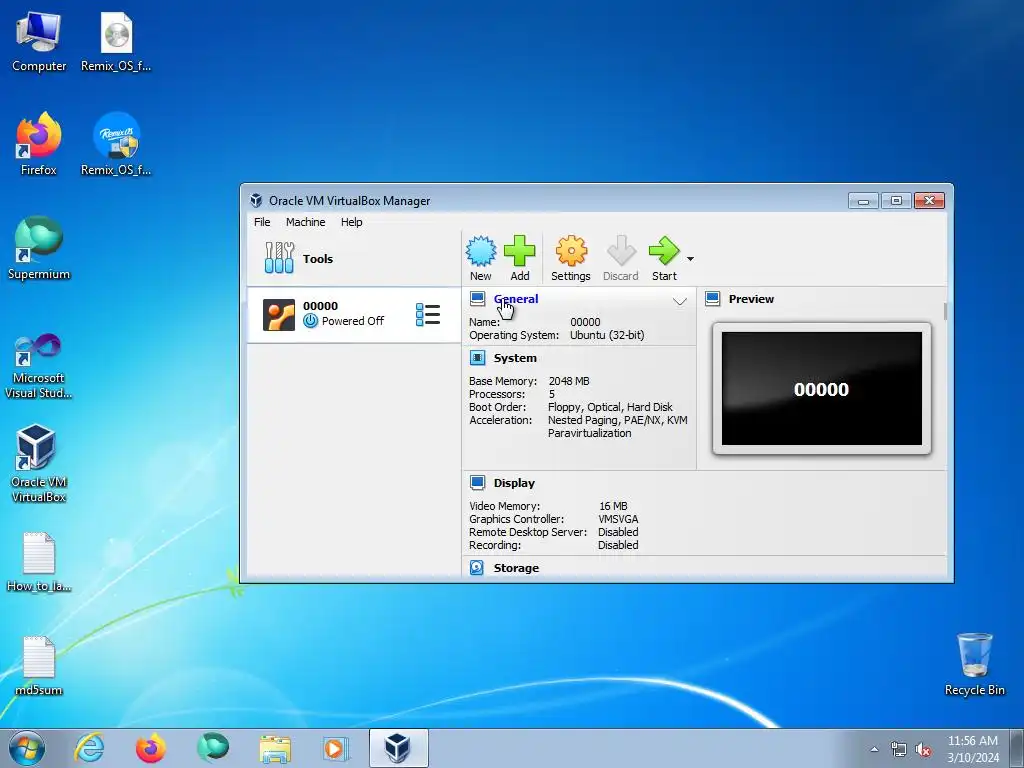Open Windows Media Player from the taskbar

tap(336, 748)
